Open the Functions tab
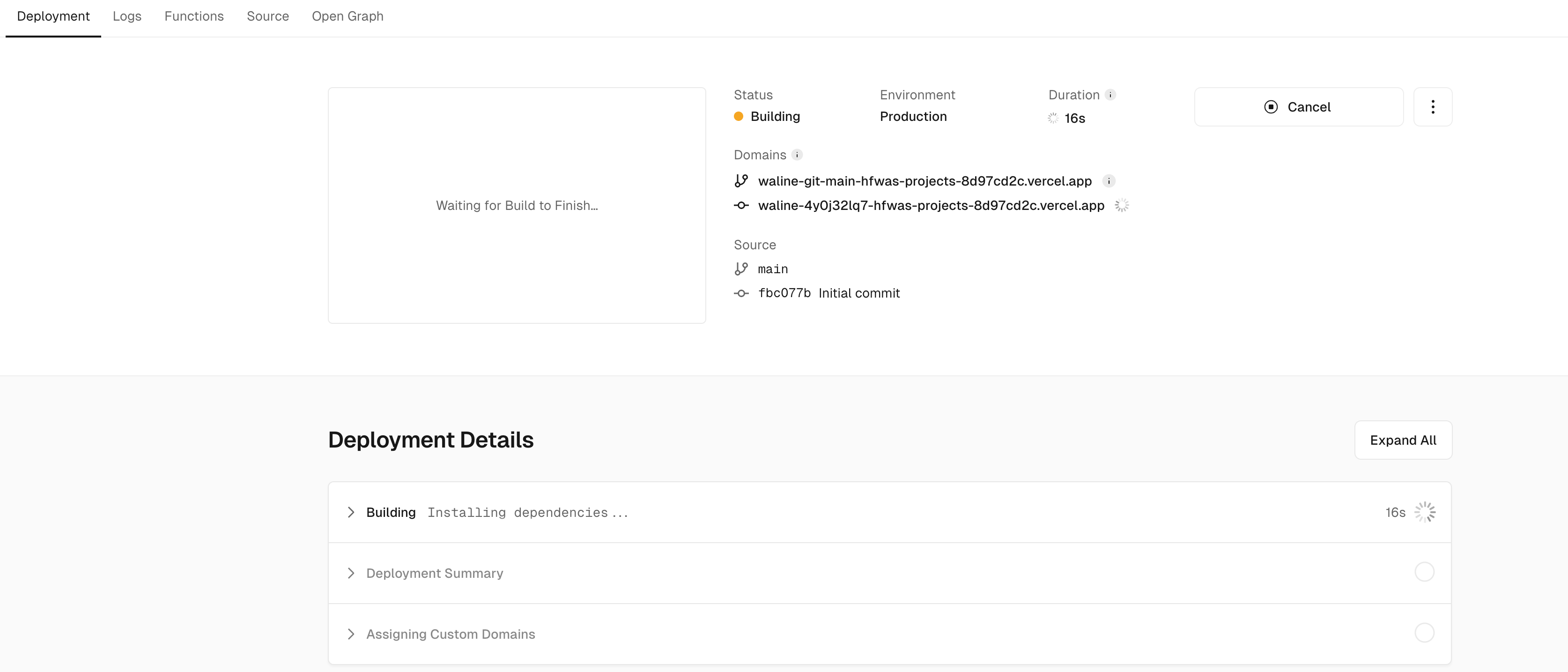 (193, 16)
